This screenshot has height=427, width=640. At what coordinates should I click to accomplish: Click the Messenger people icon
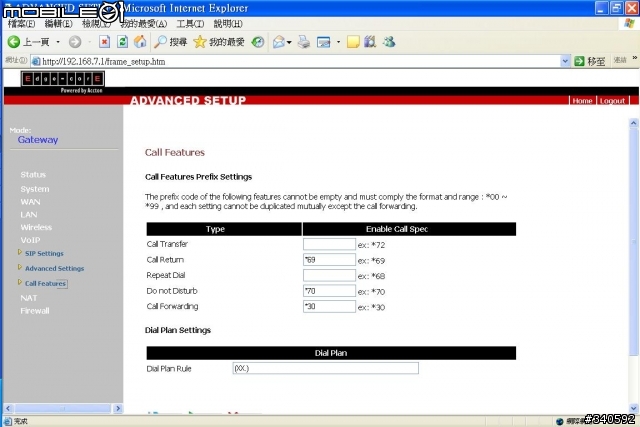point(389,42)
